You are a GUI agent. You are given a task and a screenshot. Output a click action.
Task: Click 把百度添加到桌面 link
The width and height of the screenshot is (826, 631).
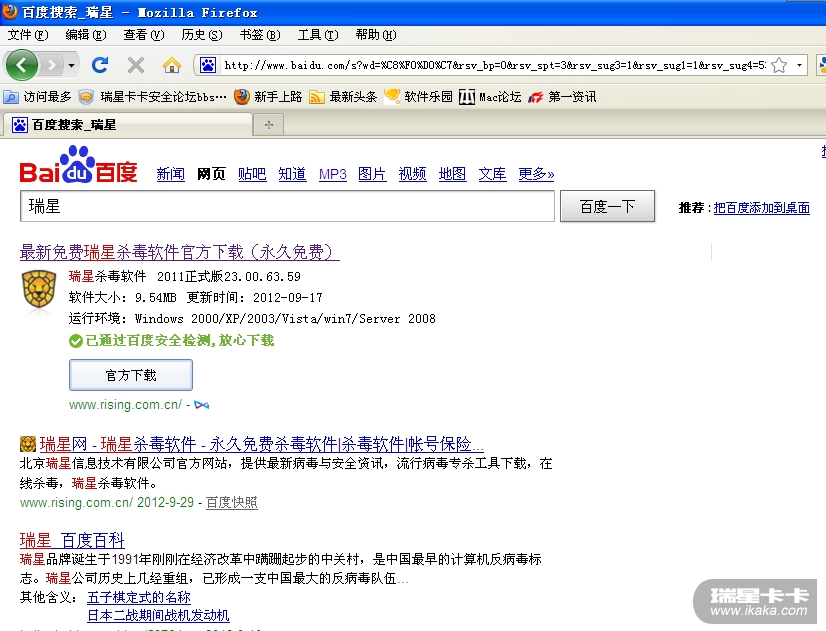[762, 208]
